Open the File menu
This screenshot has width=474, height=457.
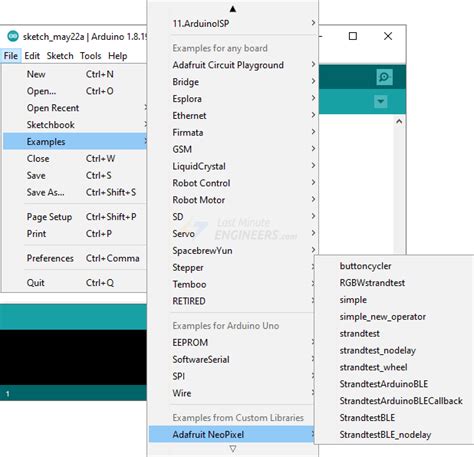pyautogui.click(x=11, y=56)
